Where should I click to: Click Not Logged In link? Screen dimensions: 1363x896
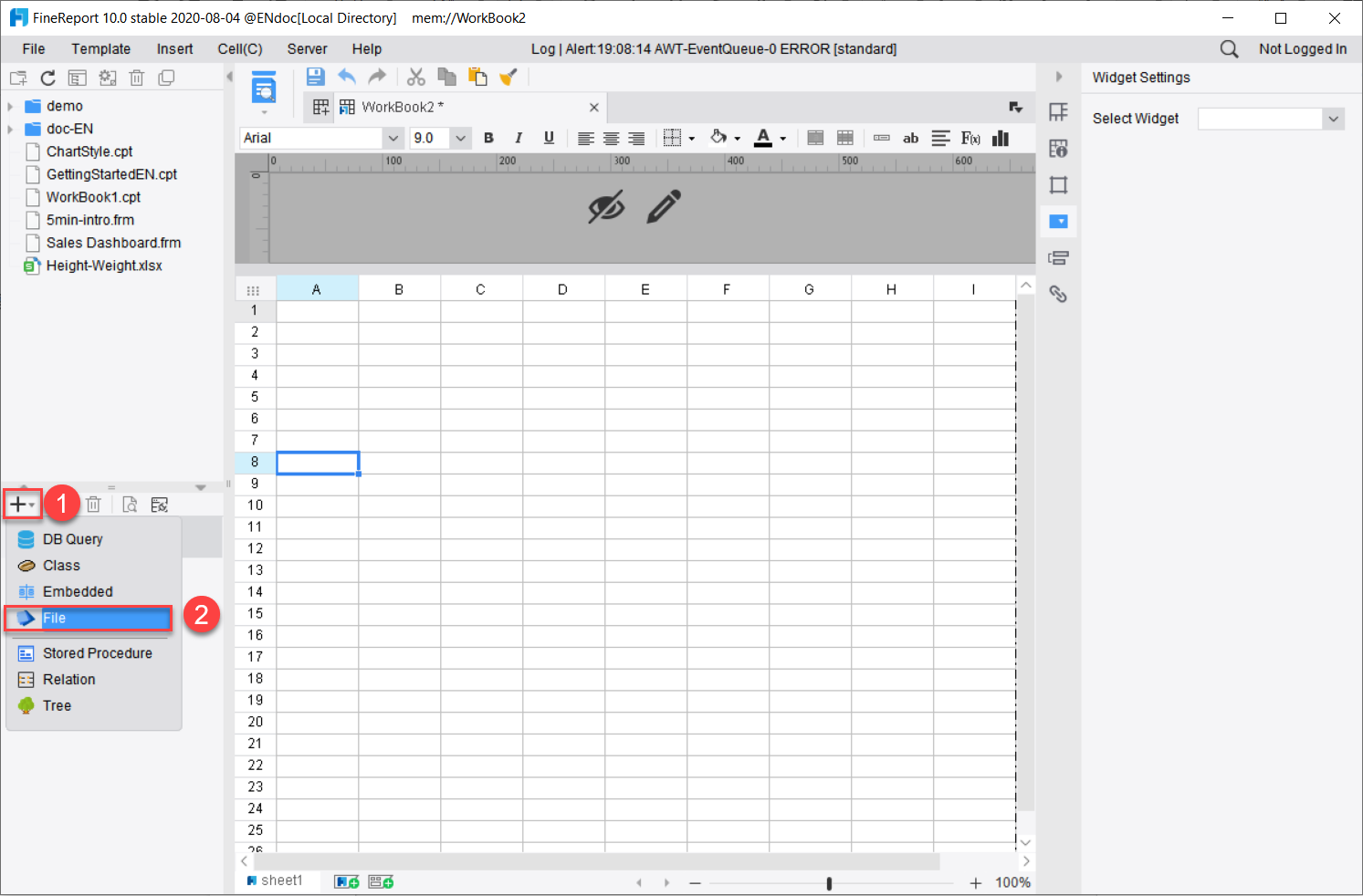(1303, 49)
